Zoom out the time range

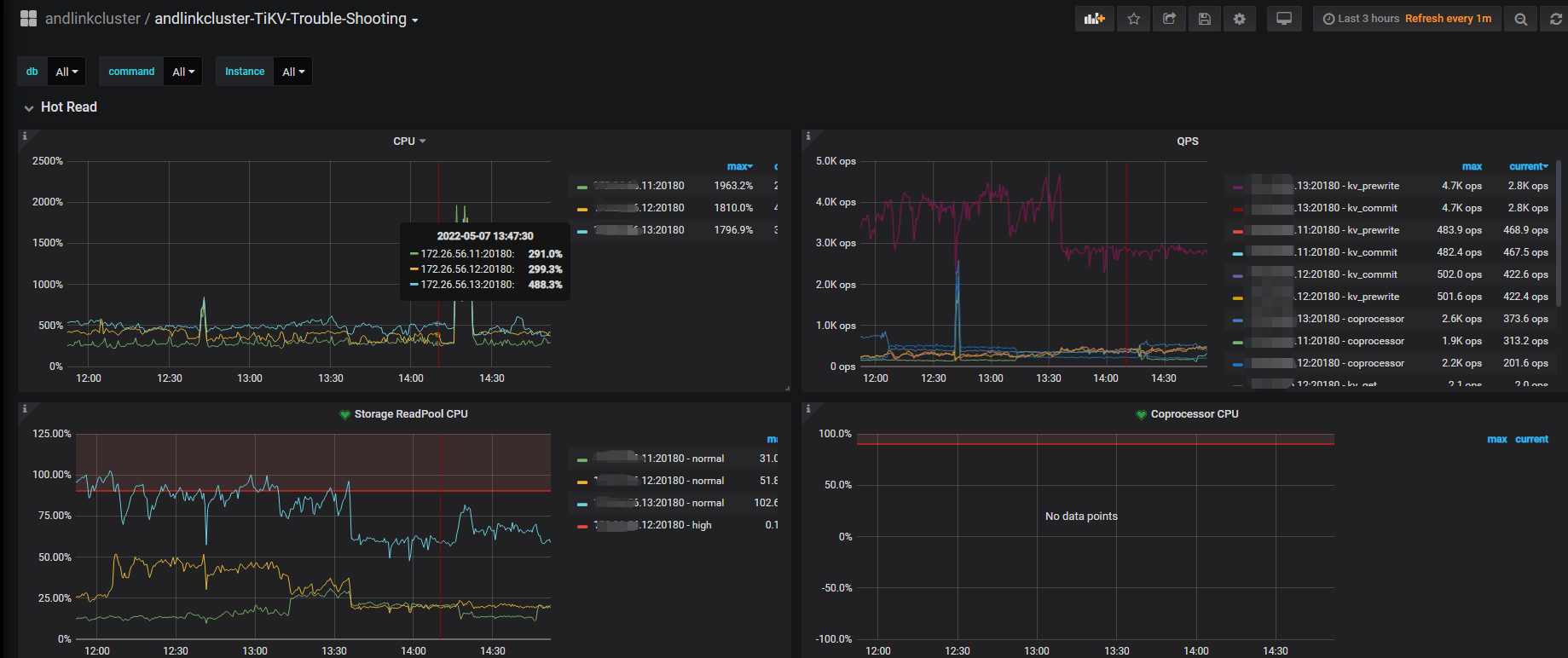pyautogui.click(x=1520, y=19)
